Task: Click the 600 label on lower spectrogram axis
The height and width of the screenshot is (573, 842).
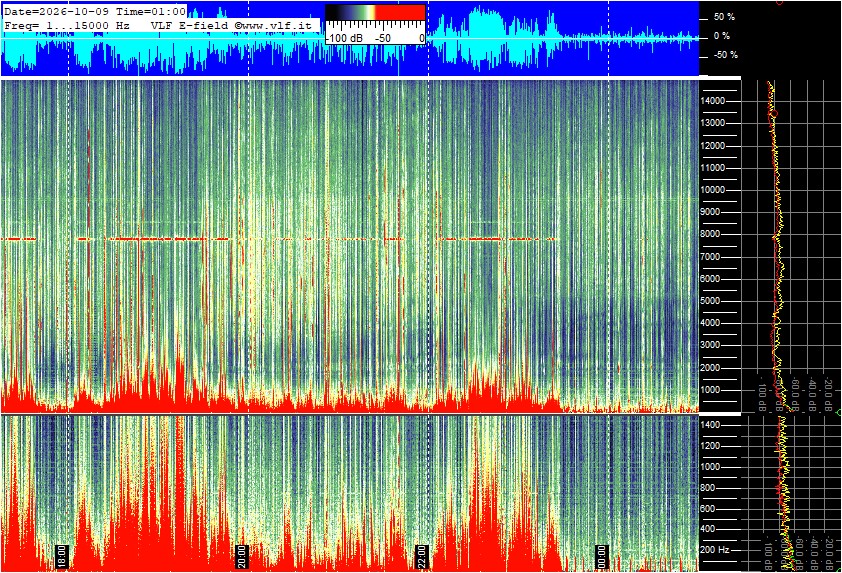Action: tap(709, 509)
